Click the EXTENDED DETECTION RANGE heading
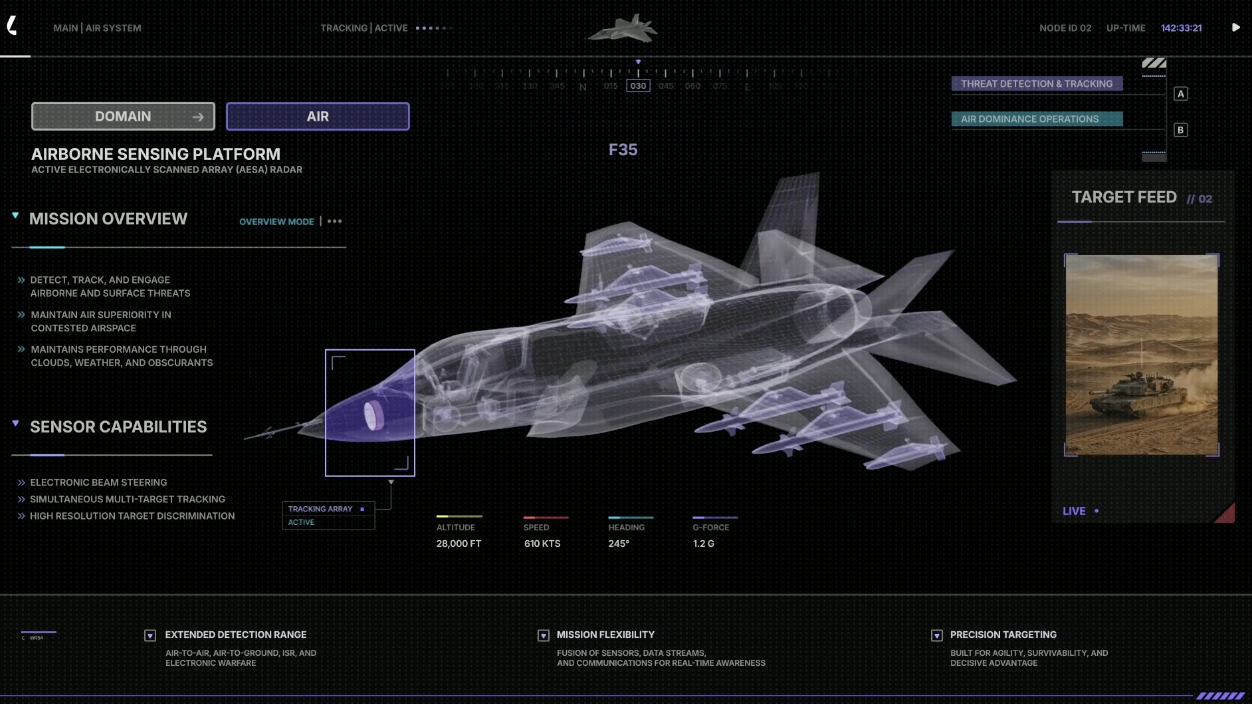This screenshot has width=1252, height=704. [236, 635]
